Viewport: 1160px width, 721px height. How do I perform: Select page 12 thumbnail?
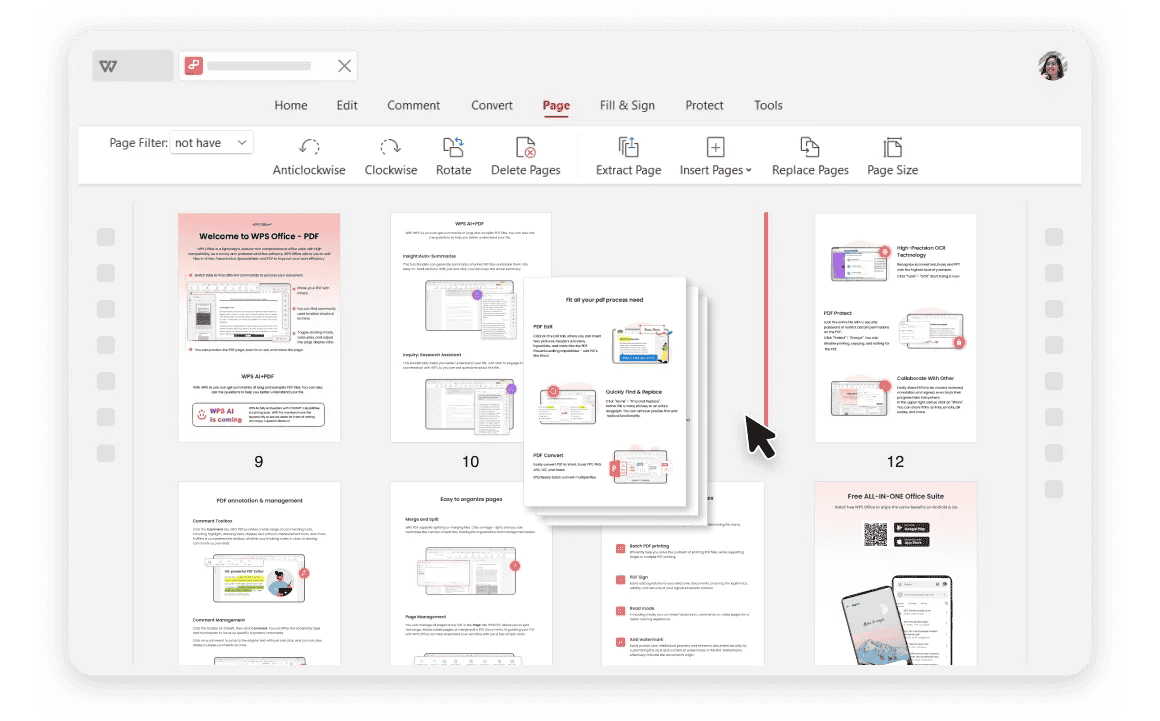896,328
